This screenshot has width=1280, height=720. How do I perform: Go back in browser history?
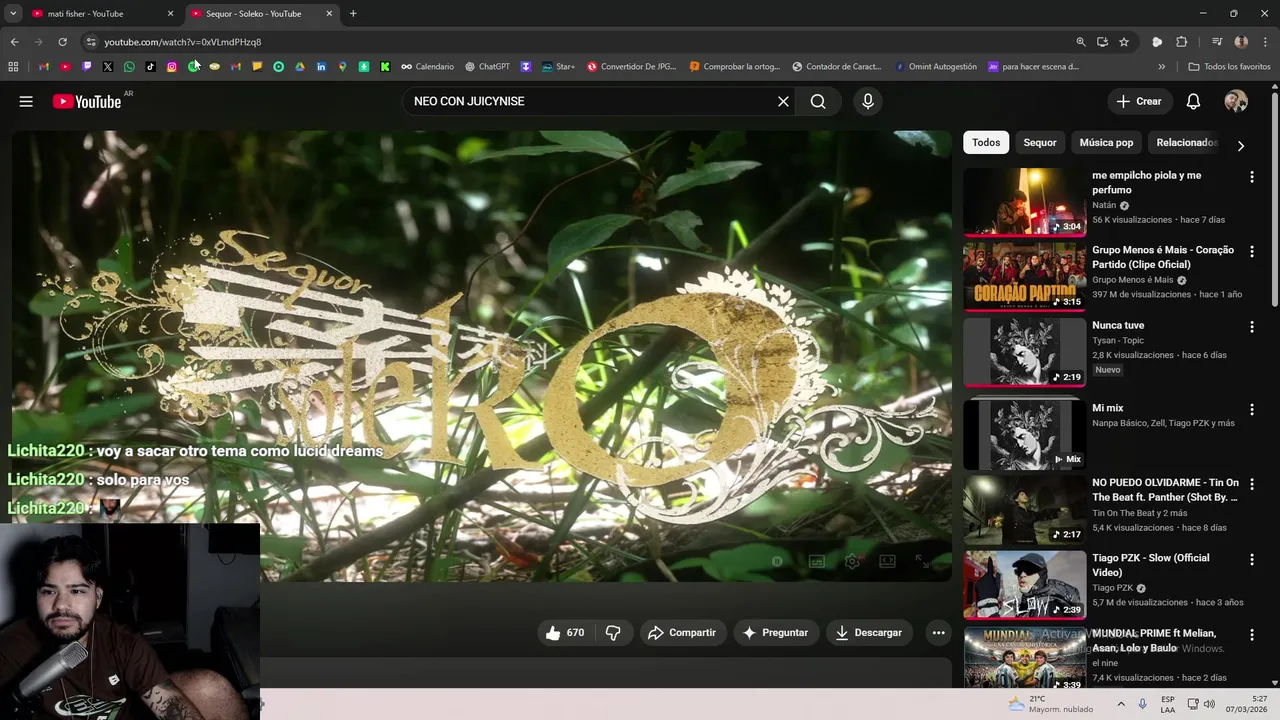14,42
